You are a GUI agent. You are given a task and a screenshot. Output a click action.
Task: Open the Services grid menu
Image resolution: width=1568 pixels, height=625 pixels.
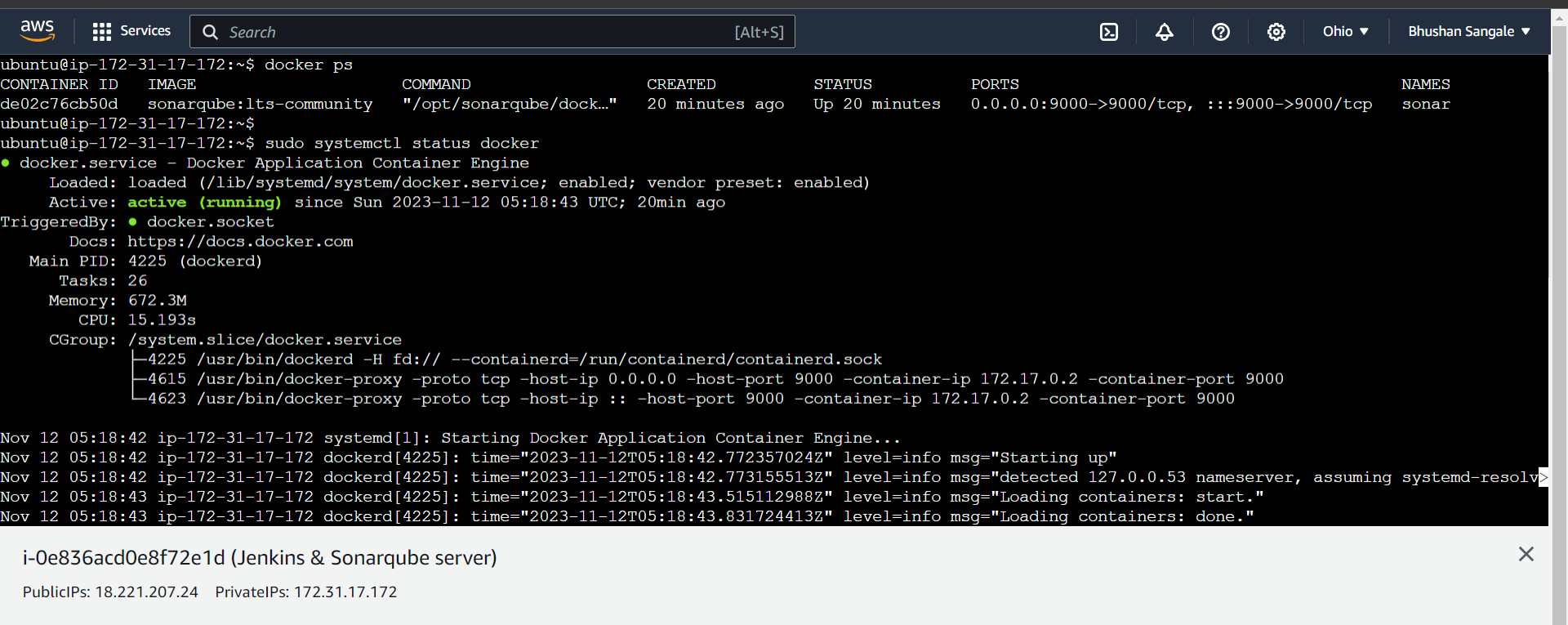(x=101, y=32)
